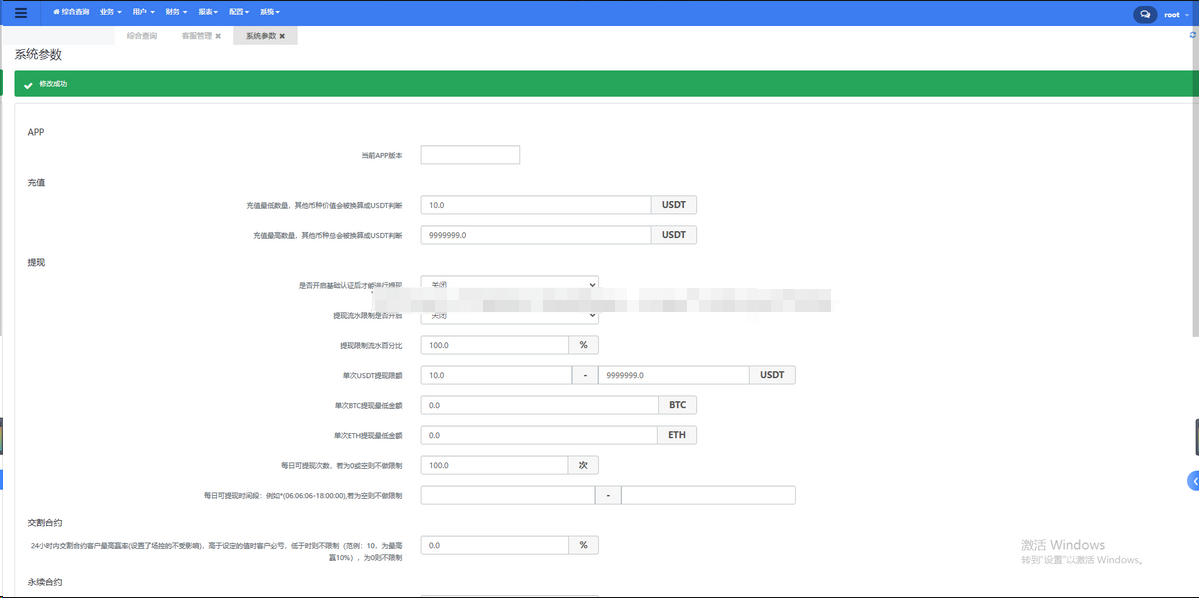The image size is (1199, 598).
Task: Open the 综合查询 home link
Action: (x=71, y=13)
